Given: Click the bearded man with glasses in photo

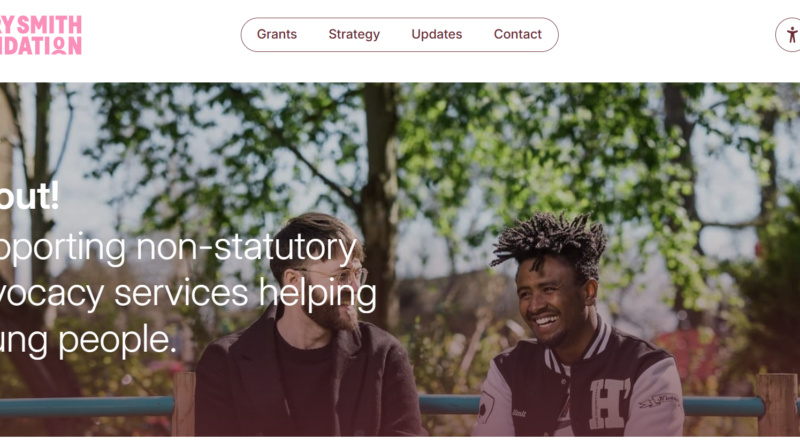Looking at the screenshot, I should (x=309, y=327).
